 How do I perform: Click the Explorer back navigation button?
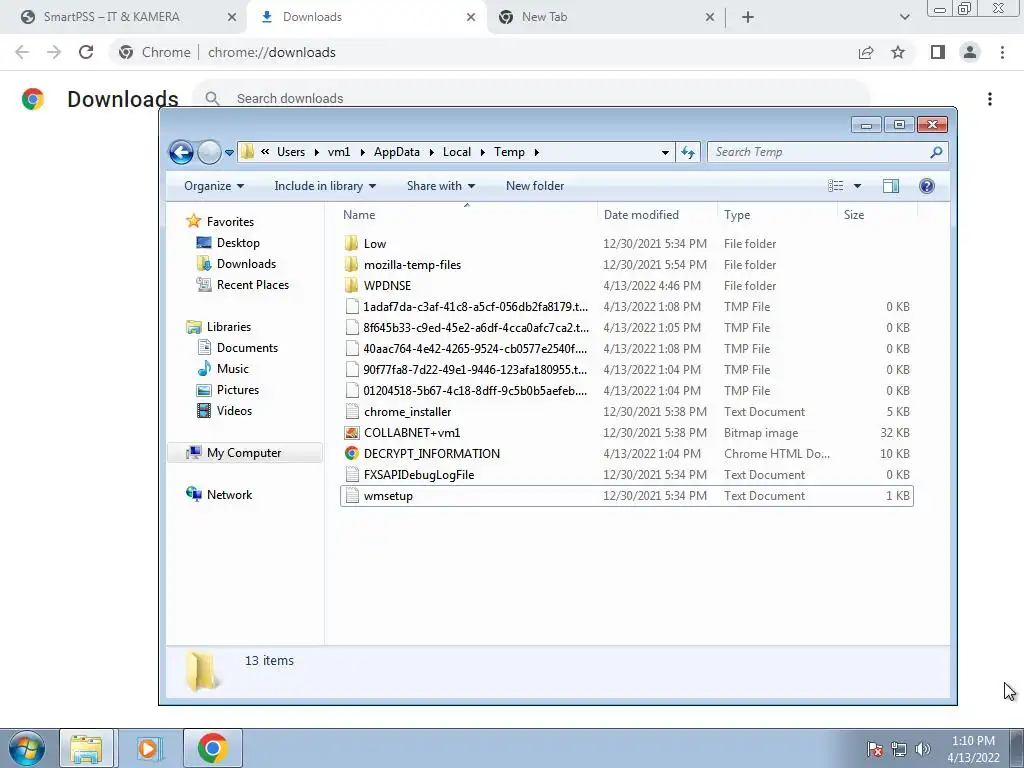[x=182, y=152]
